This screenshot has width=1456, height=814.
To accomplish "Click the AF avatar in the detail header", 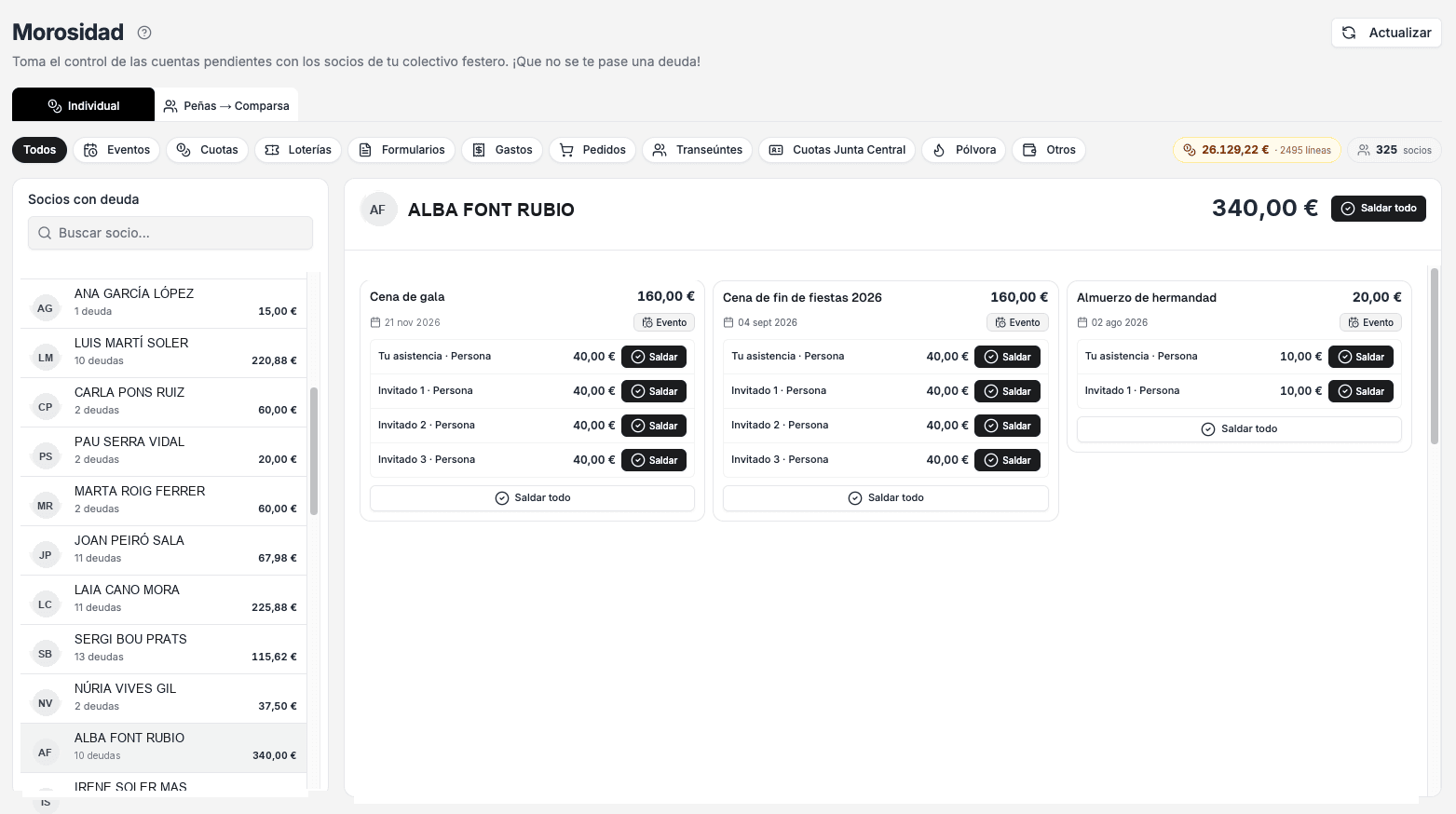I will pos(378,210).
